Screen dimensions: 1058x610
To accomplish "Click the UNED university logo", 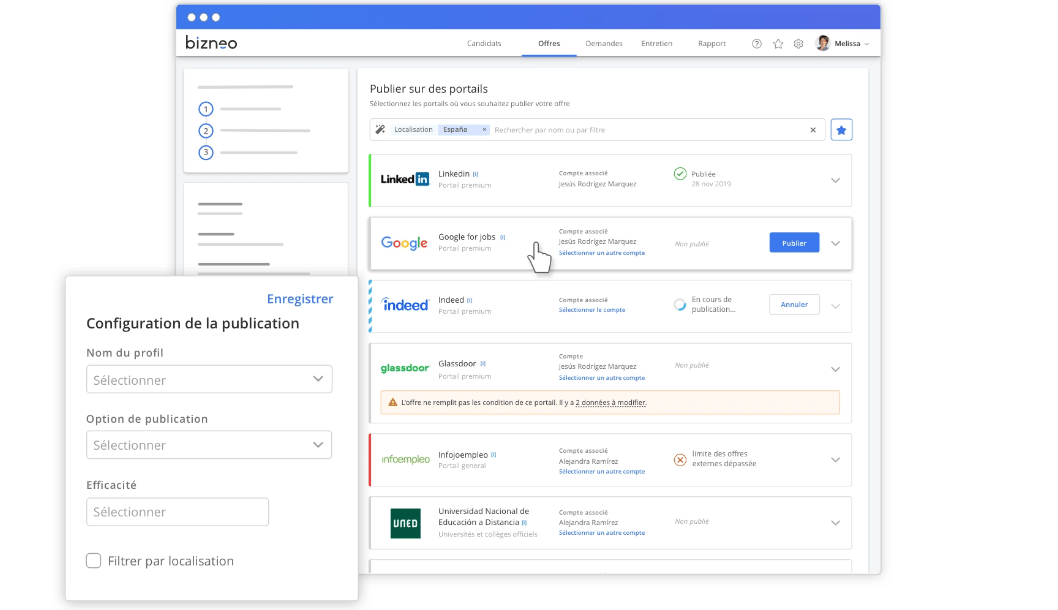I will [x=404, y=521].
